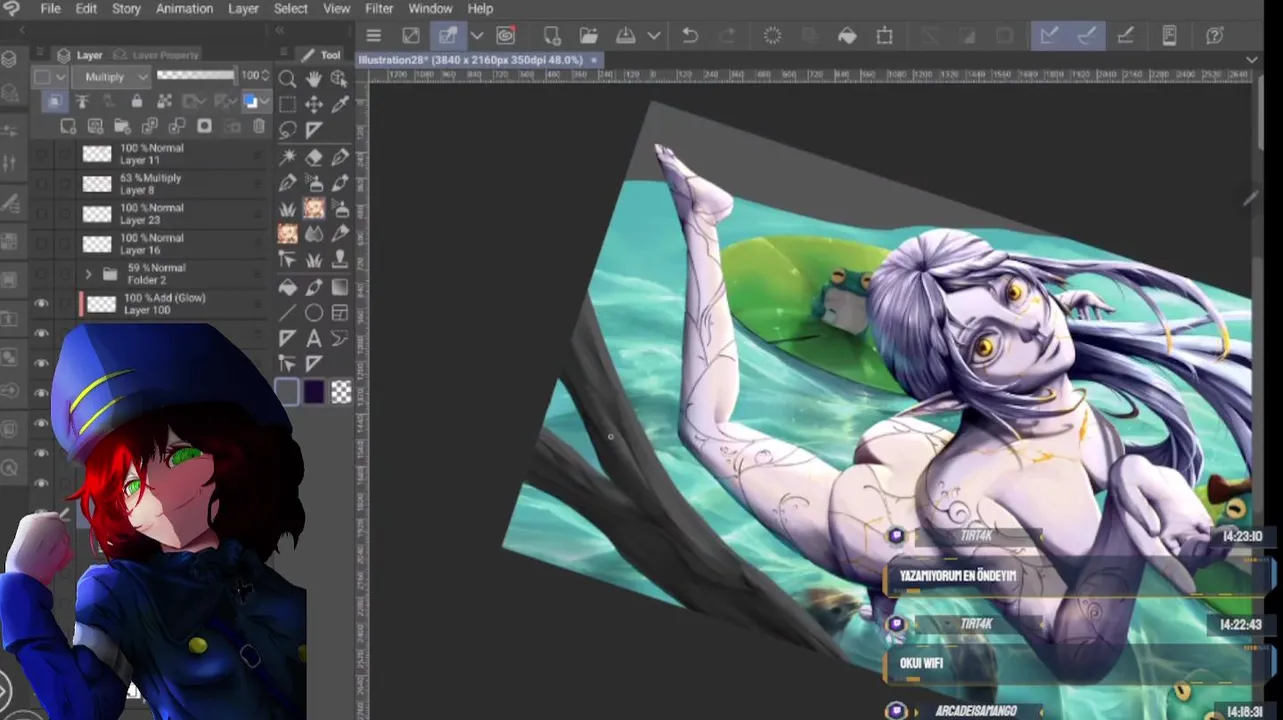Toggle visibility of Layer 23

tap(42, 214)
